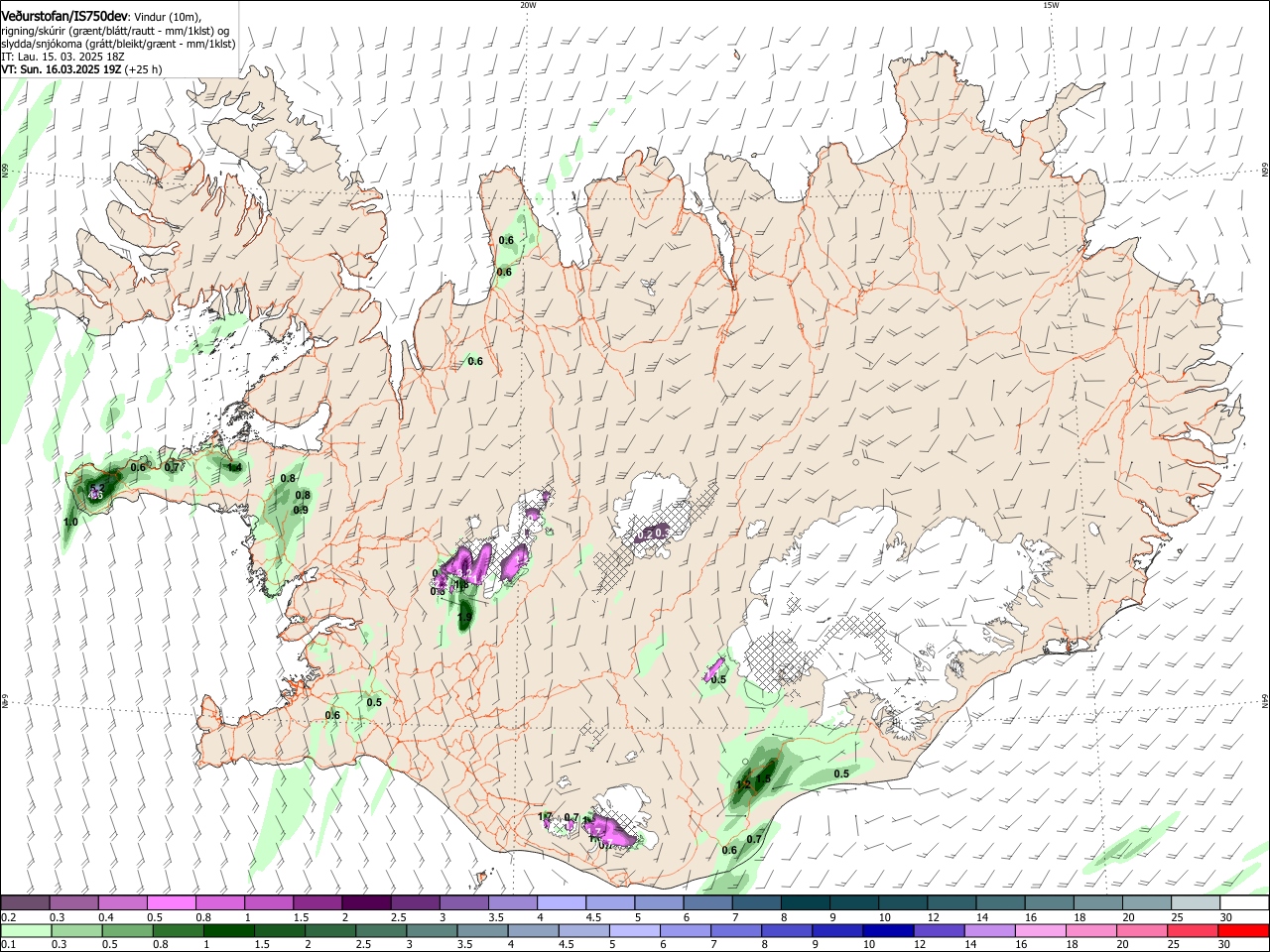Select lower legend swatch between 4 and 4.5
This screenshot has width=1270, height=952.
pos(534,930)
